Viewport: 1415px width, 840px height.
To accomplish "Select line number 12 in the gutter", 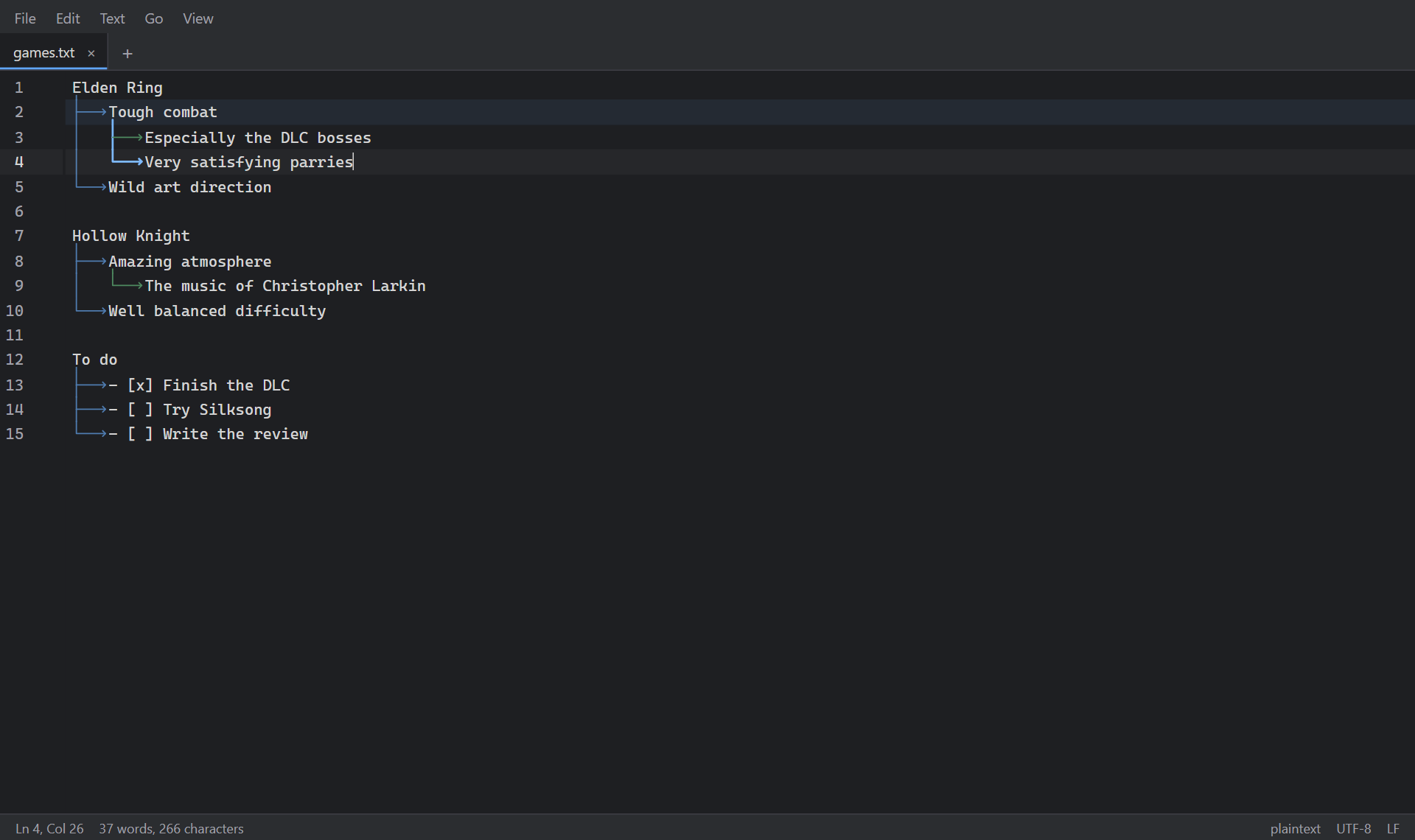I will pyautogui.click(x=15, y=360).
